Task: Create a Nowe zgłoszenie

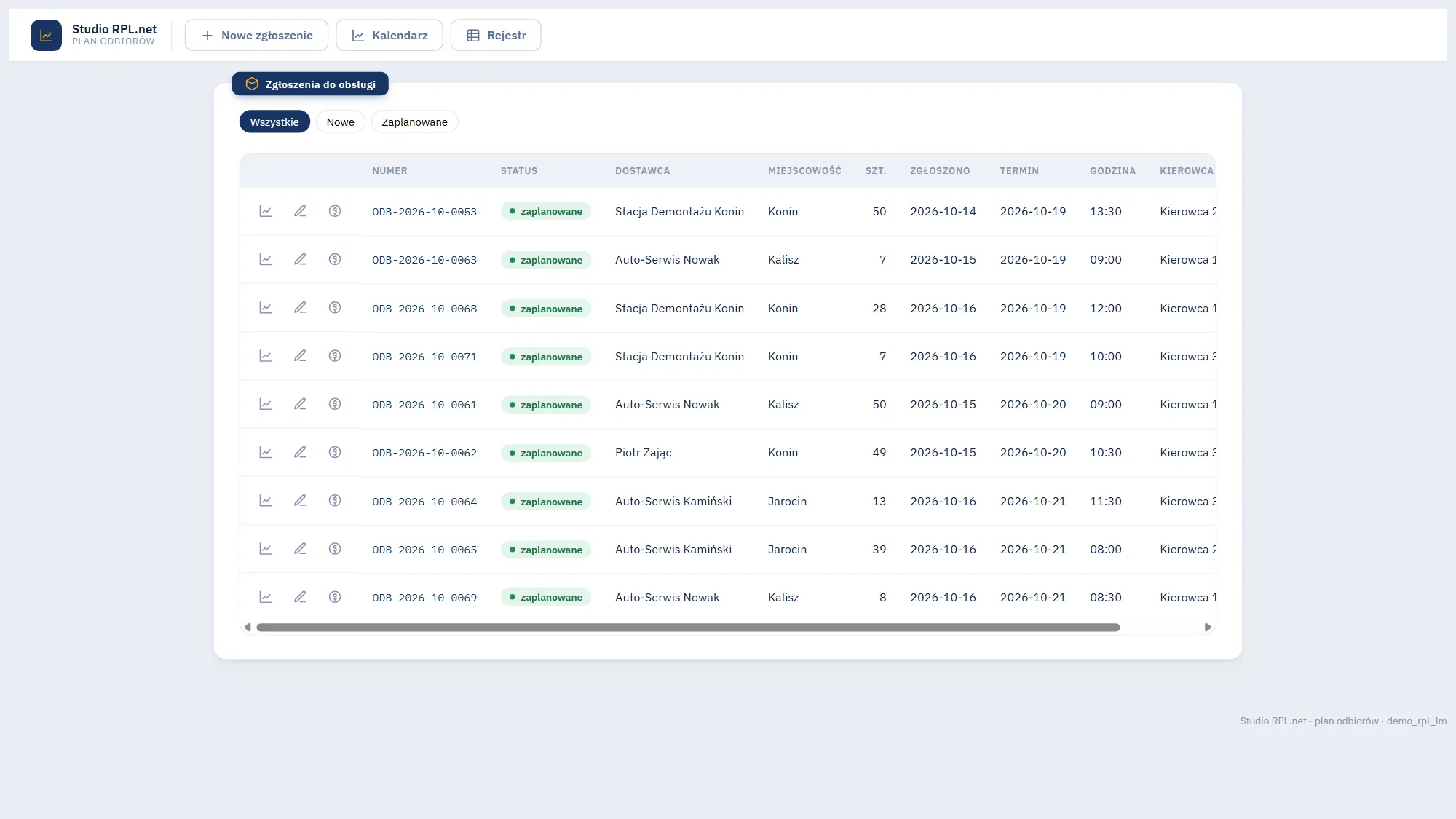Action: [x=256, y=35]
